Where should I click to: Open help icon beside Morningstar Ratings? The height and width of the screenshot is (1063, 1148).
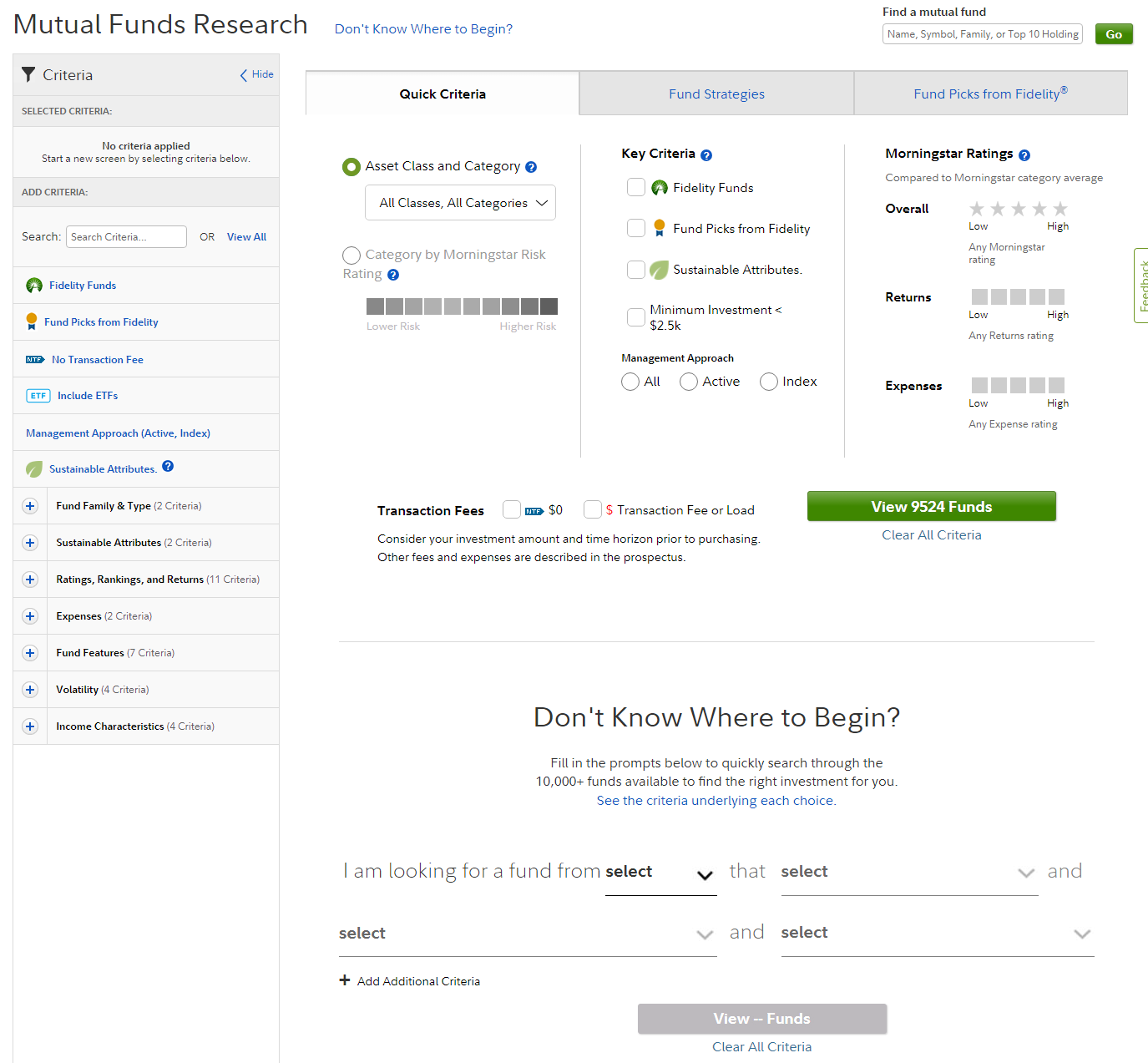click(1024, 155)
